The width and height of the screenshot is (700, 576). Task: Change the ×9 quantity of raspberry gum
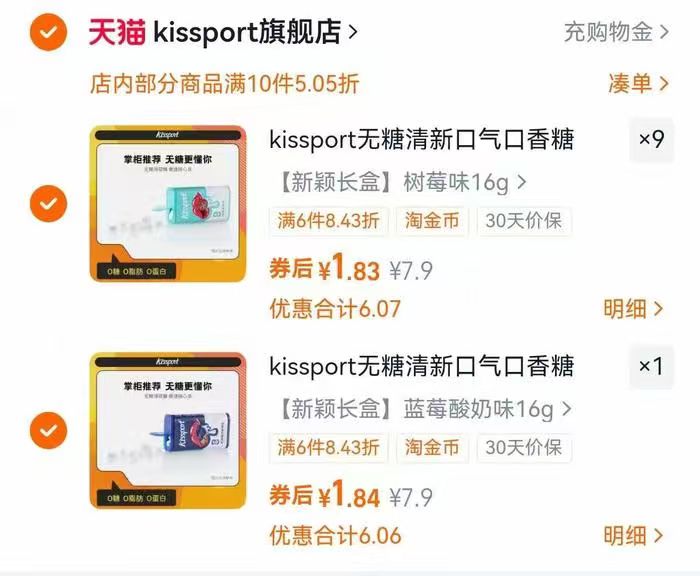tap(651, 140)
